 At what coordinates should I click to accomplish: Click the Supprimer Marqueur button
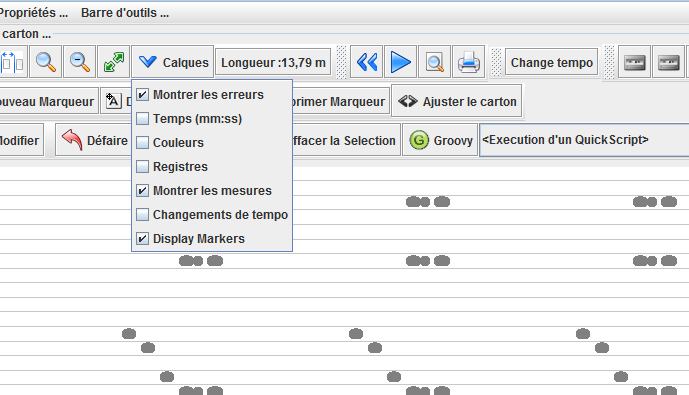click(341, 101)
